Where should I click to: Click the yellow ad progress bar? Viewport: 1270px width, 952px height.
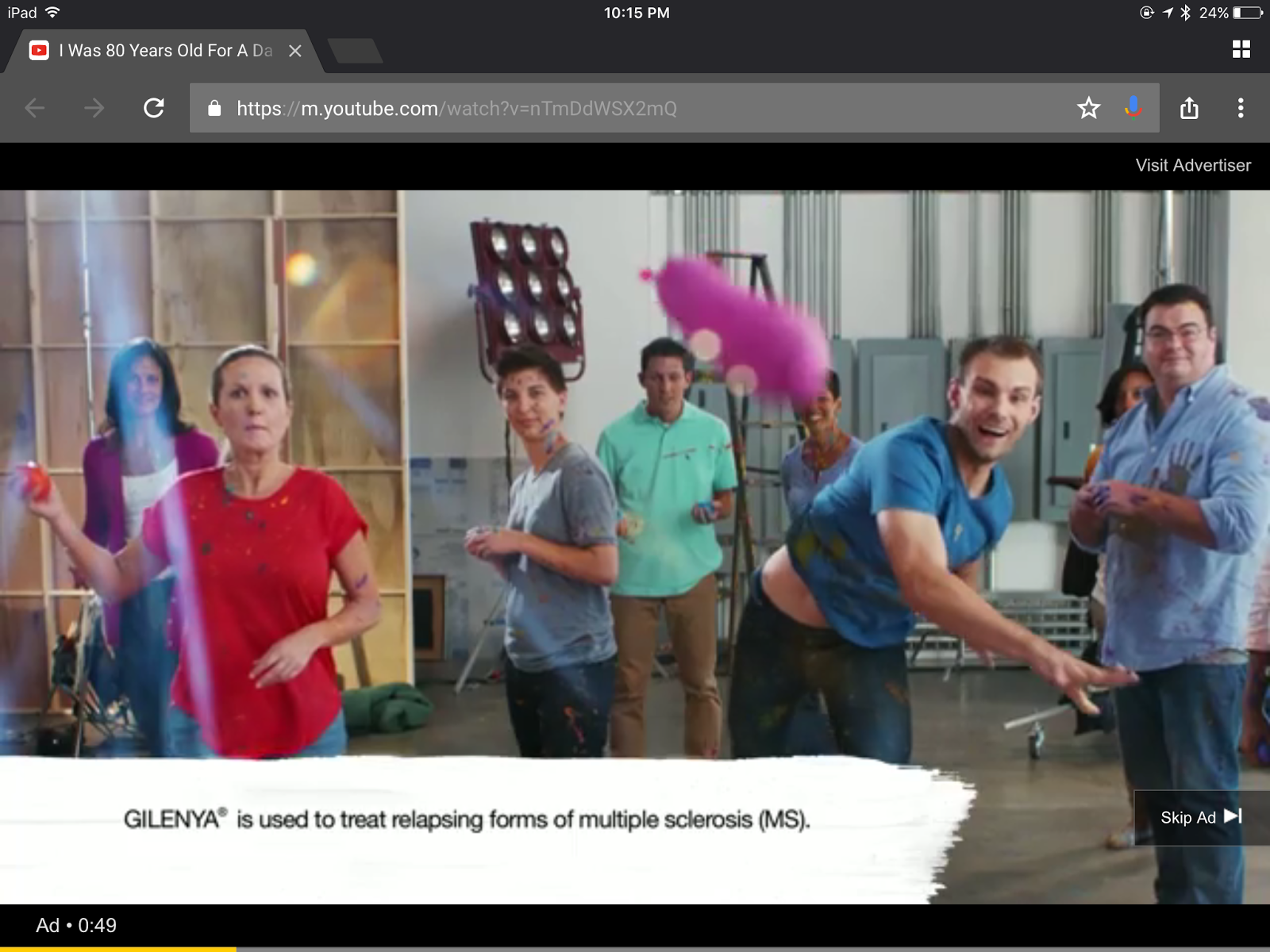click(x=118, y=949)
